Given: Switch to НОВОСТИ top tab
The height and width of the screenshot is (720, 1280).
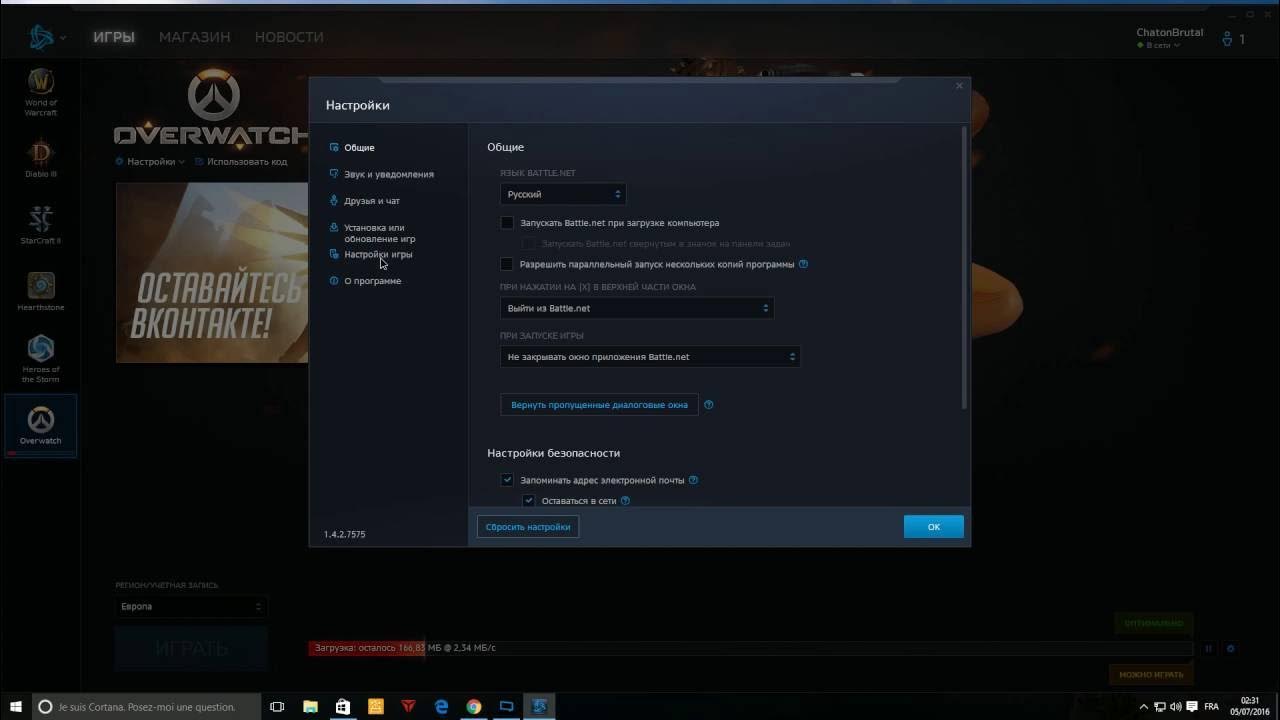Looking at the screenshot, I should pyautogui.click(x=289, y=37).
